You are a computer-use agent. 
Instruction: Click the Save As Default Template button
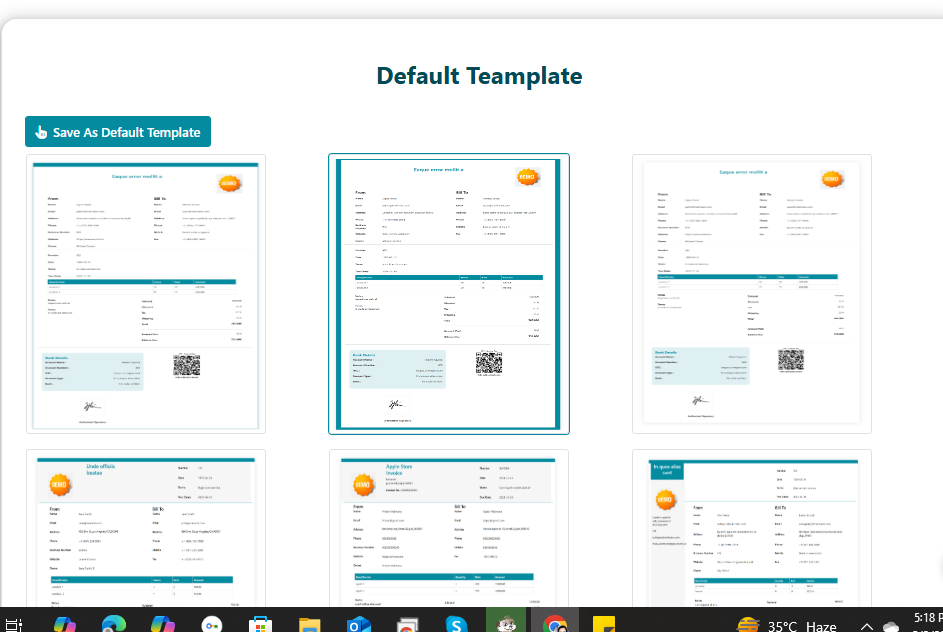coord(118,132)
